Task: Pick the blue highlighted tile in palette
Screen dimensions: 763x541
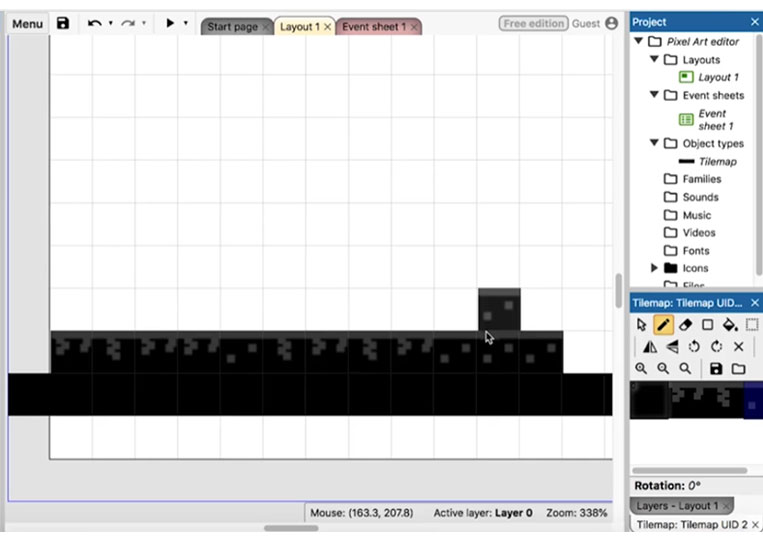Action: pos(753,400)
